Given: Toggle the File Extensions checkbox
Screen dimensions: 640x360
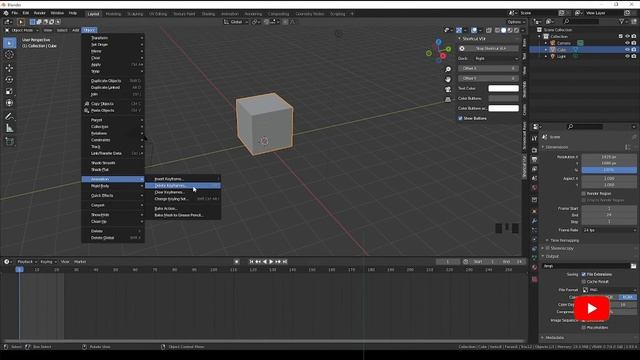Looking at the screenshot, I should click(x=584, y=274).
